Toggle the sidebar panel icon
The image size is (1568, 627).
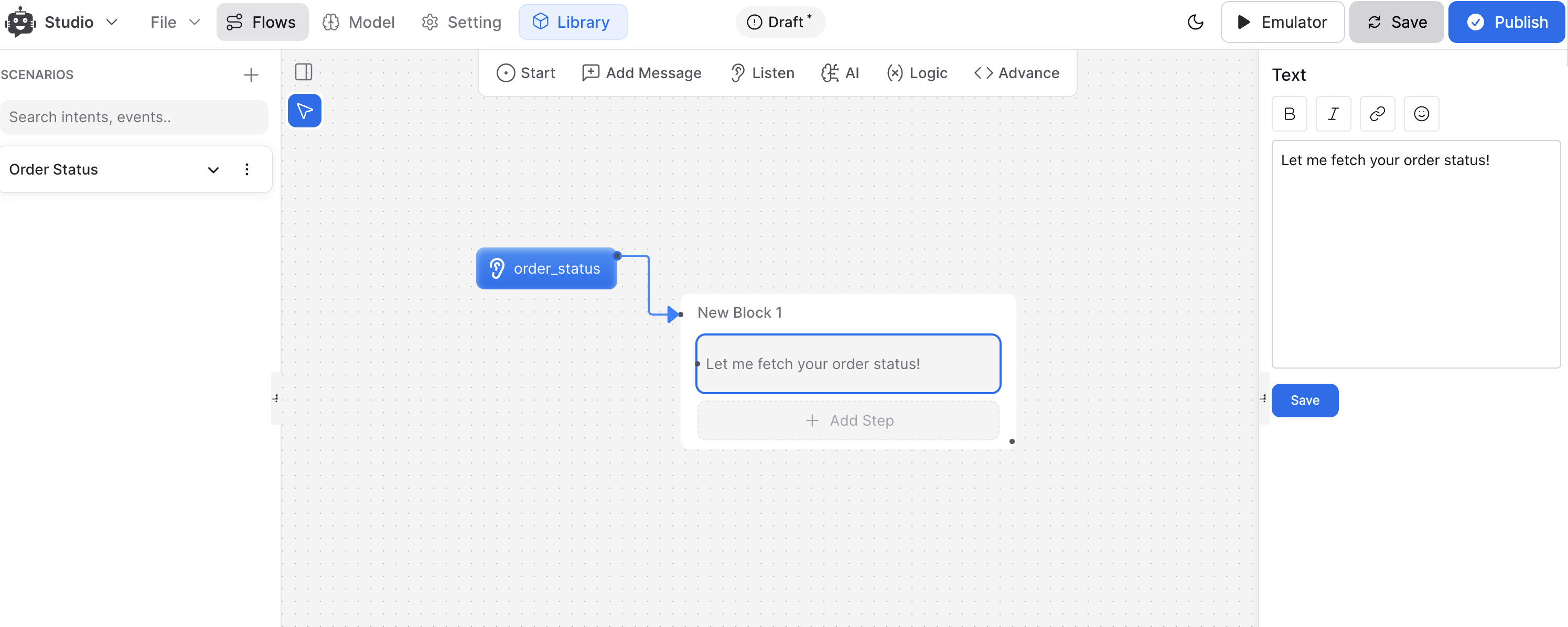coord(304,72)
